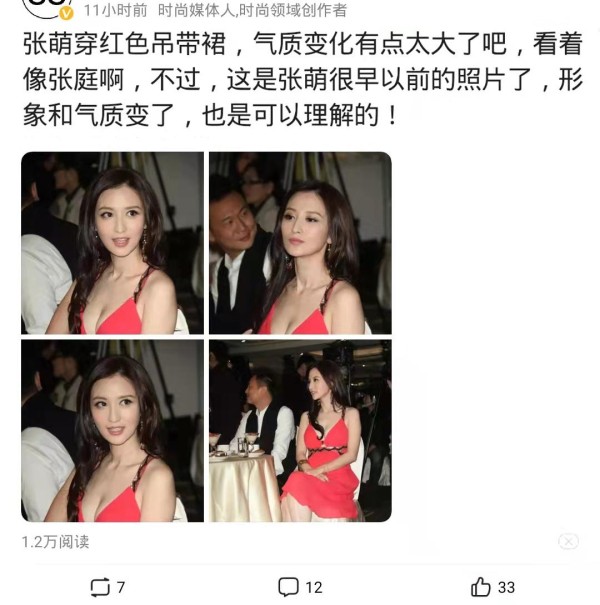Open the comments bubble icon
Viewport: 600px width, 605px height.
pos(288,587)
